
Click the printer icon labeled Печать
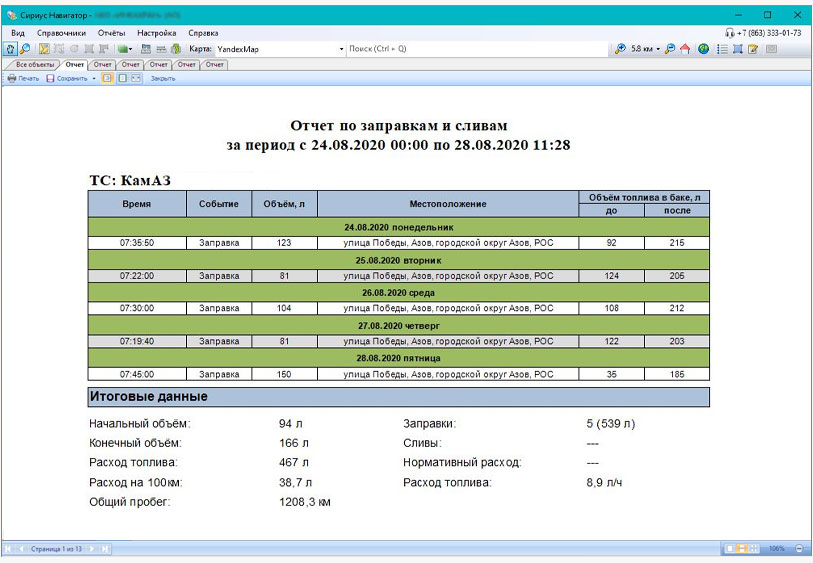coord(12,78)
